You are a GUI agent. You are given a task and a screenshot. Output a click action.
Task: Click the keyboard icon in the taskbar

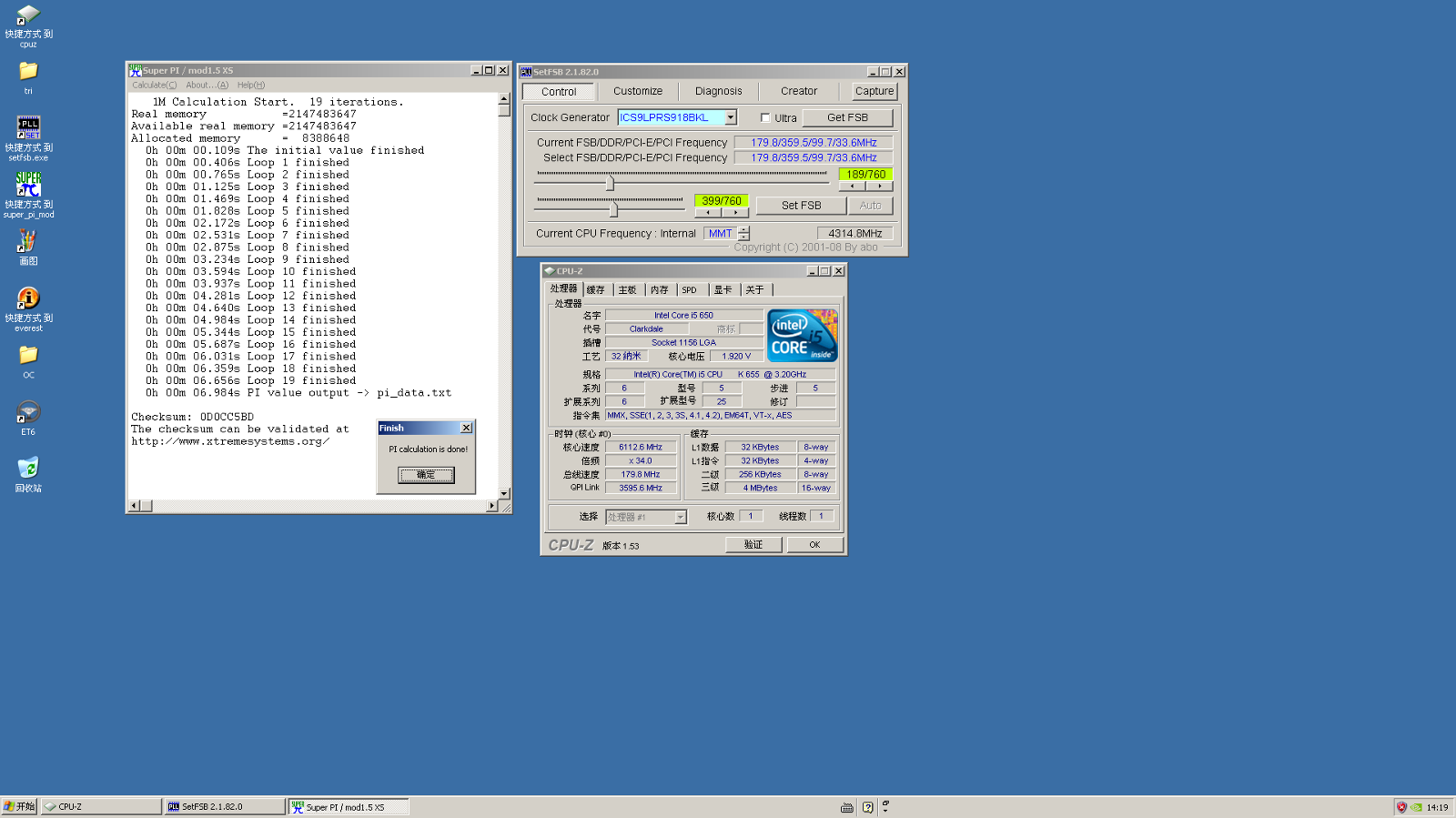click(x=847, y=807)
